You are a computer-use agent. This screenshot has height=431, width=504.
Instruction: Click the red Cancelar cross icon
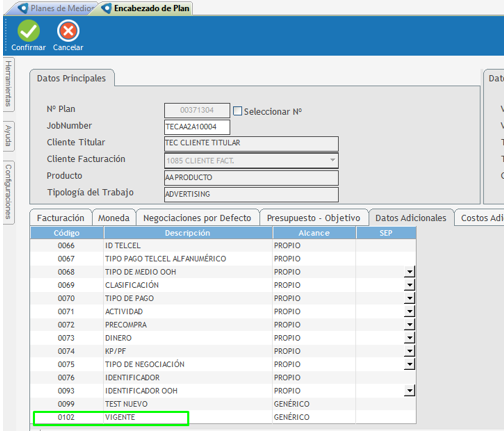tap(68, 31)
